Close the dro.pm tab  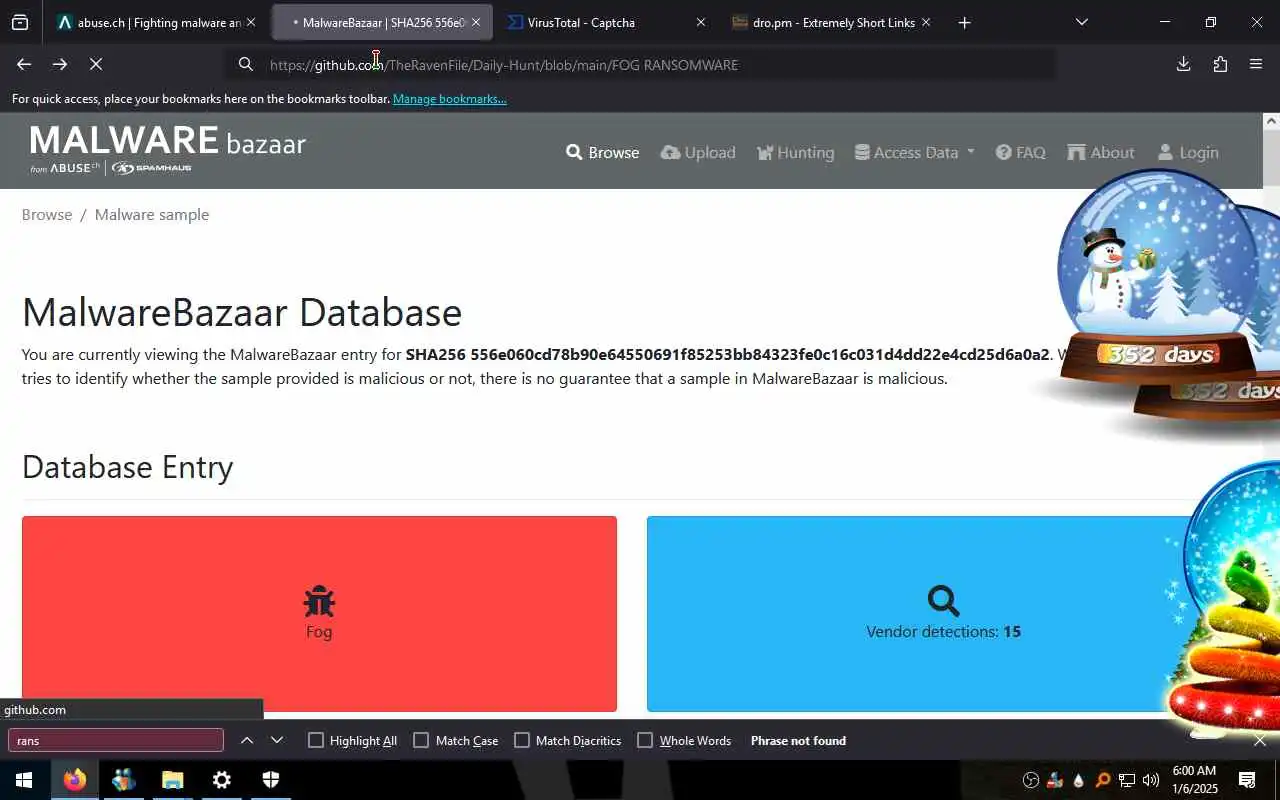[x=925, y=22]
